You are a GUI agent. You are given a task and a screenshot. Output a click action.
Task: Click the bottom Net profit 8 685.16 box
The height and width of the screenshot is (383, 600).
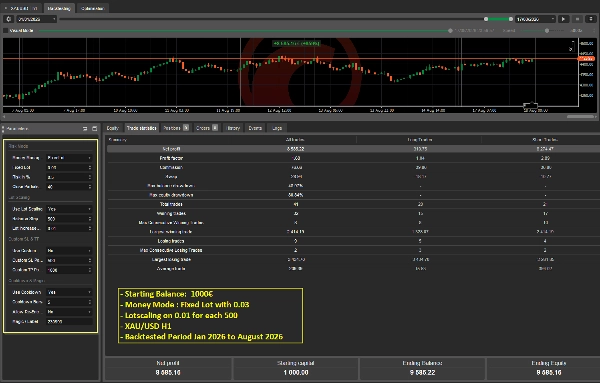point(168,368)
